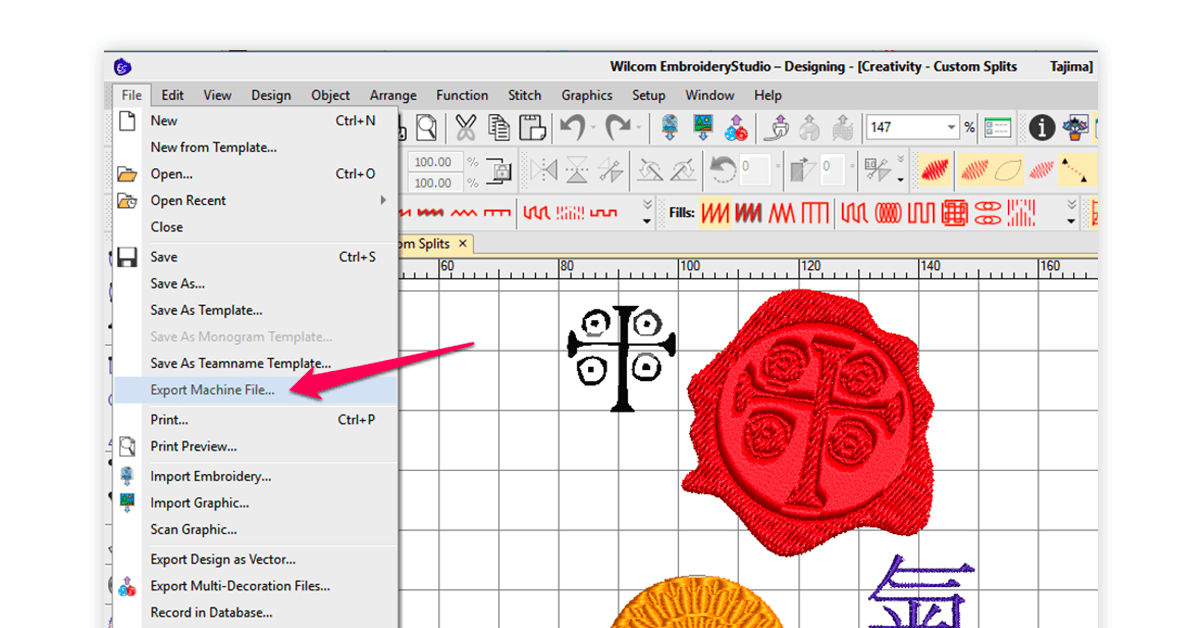
Task: Select the Raised Satin fill, second after Fills label
Action: 748,213
